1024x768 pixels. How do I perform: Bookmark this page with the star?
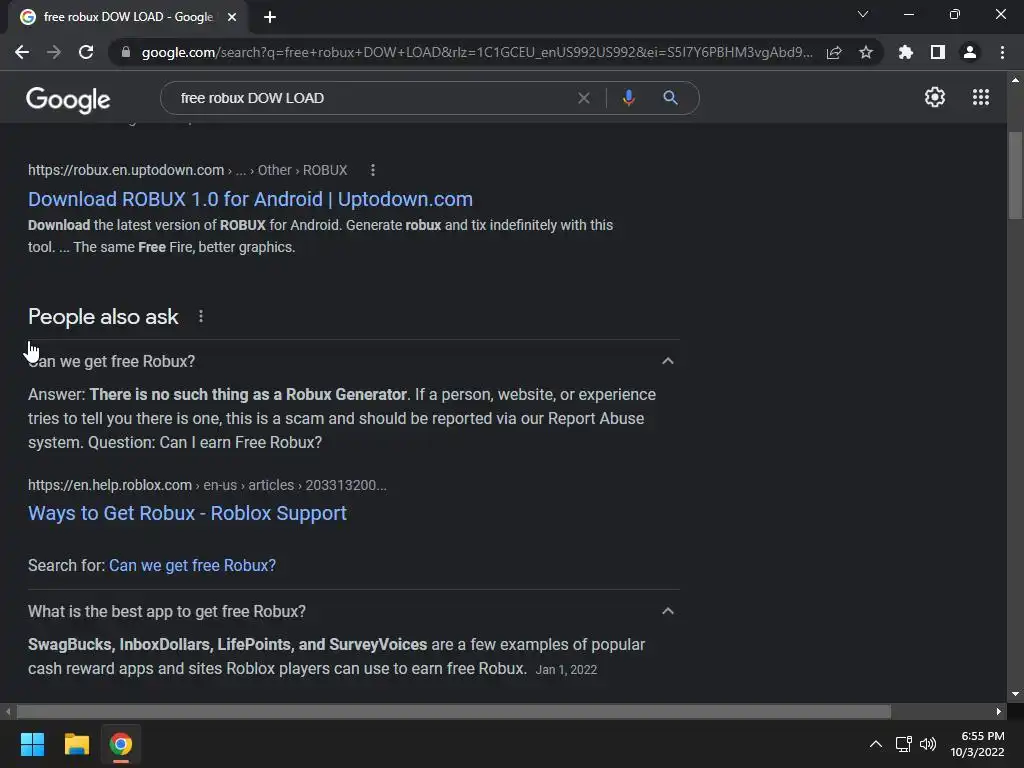coord(866,52)
